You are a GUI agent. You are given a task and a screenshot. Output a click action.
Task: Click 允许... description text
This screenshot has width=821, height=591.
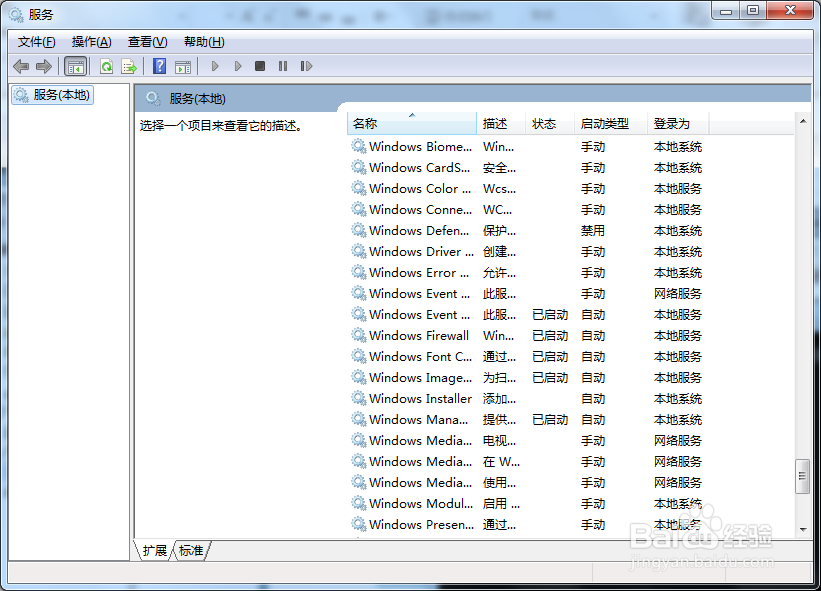pyautogui.click(x=499, y=272)
